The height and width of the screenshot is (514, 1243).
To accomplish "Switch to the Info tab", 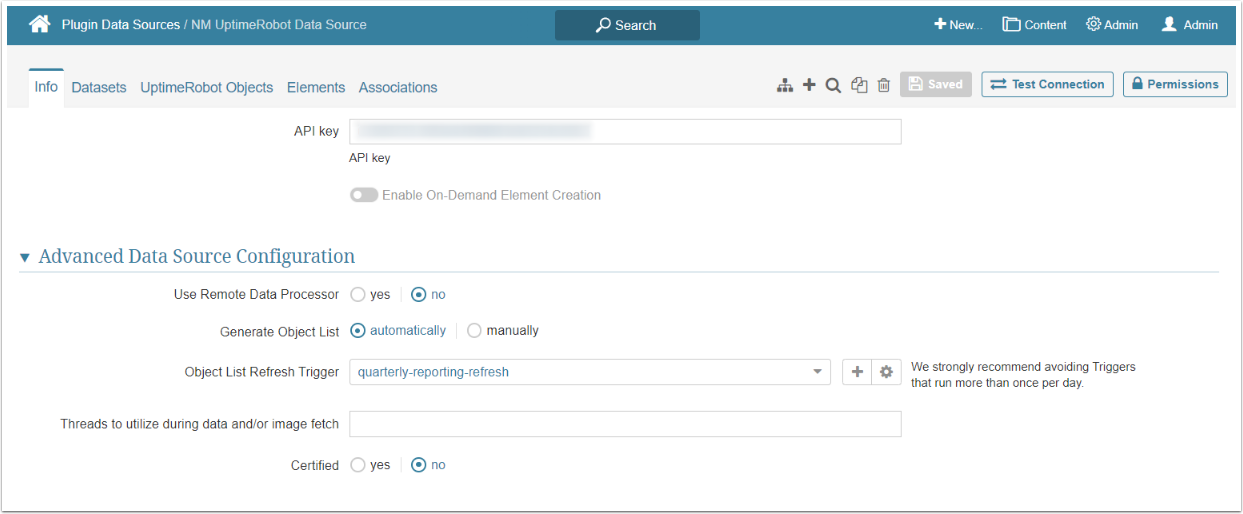I will (x=46, y=87).
